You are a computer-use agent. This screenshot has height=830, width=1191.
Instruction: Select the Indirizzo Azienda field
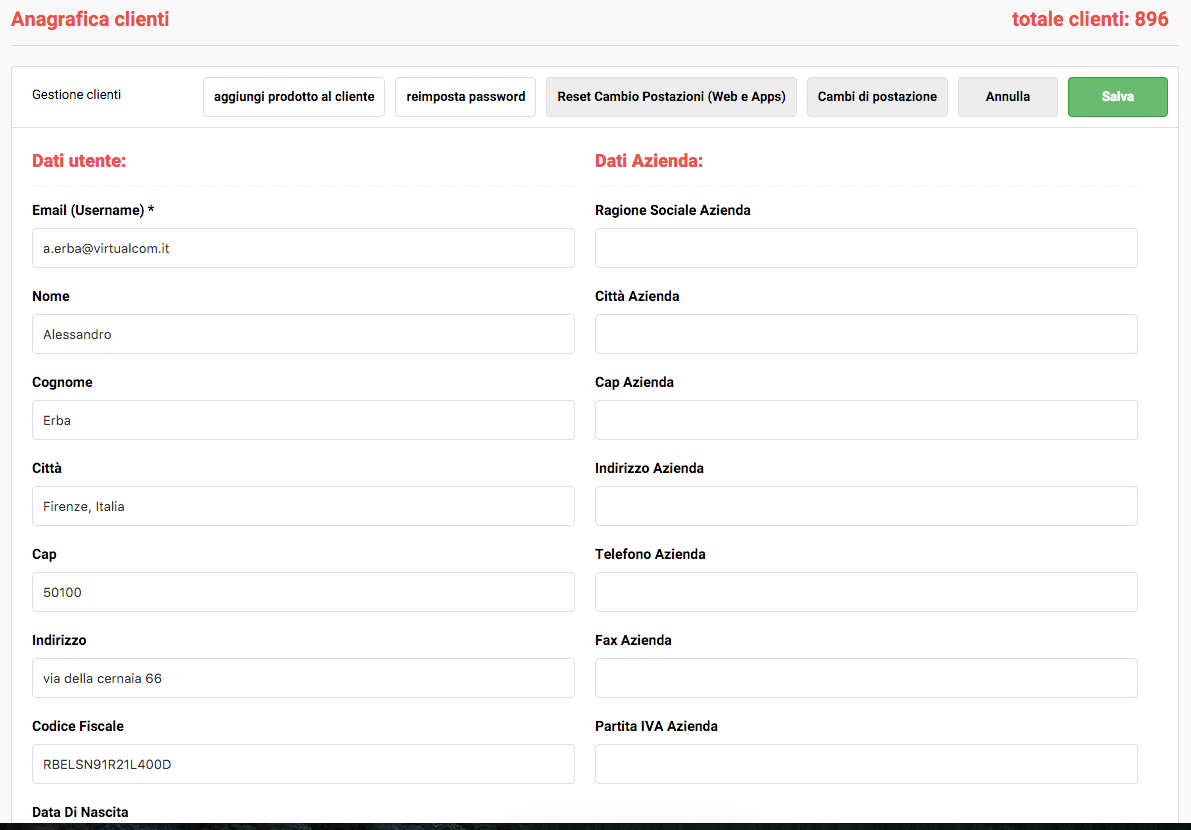point(866,506)
